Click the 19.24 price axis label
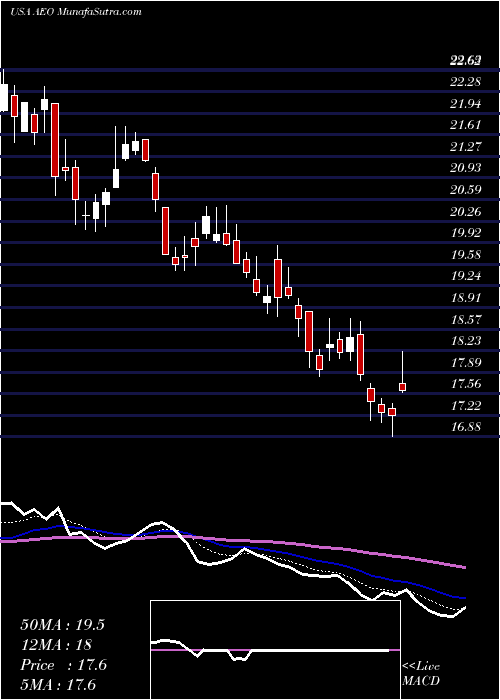This screenshot has height=700, width=500. pos(466,276)
